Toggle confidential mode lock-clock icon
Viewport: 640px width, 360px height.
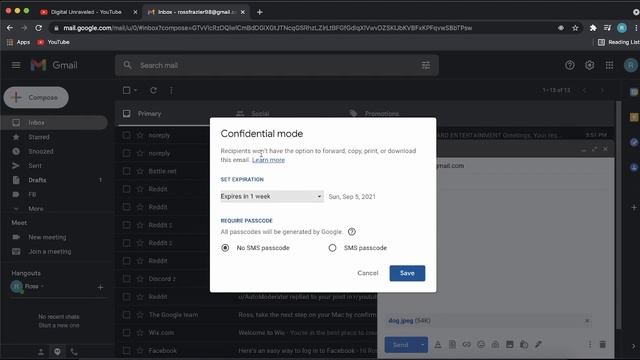pyautogui.click(x=524, y=345)
